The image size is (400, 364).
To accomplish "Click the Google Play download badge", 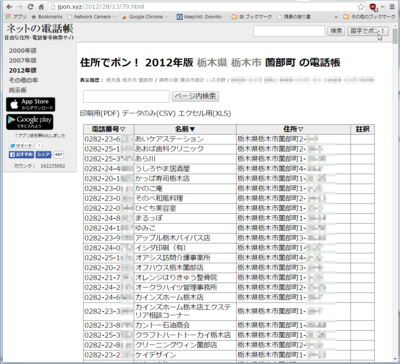I will [x=30, y=122].
